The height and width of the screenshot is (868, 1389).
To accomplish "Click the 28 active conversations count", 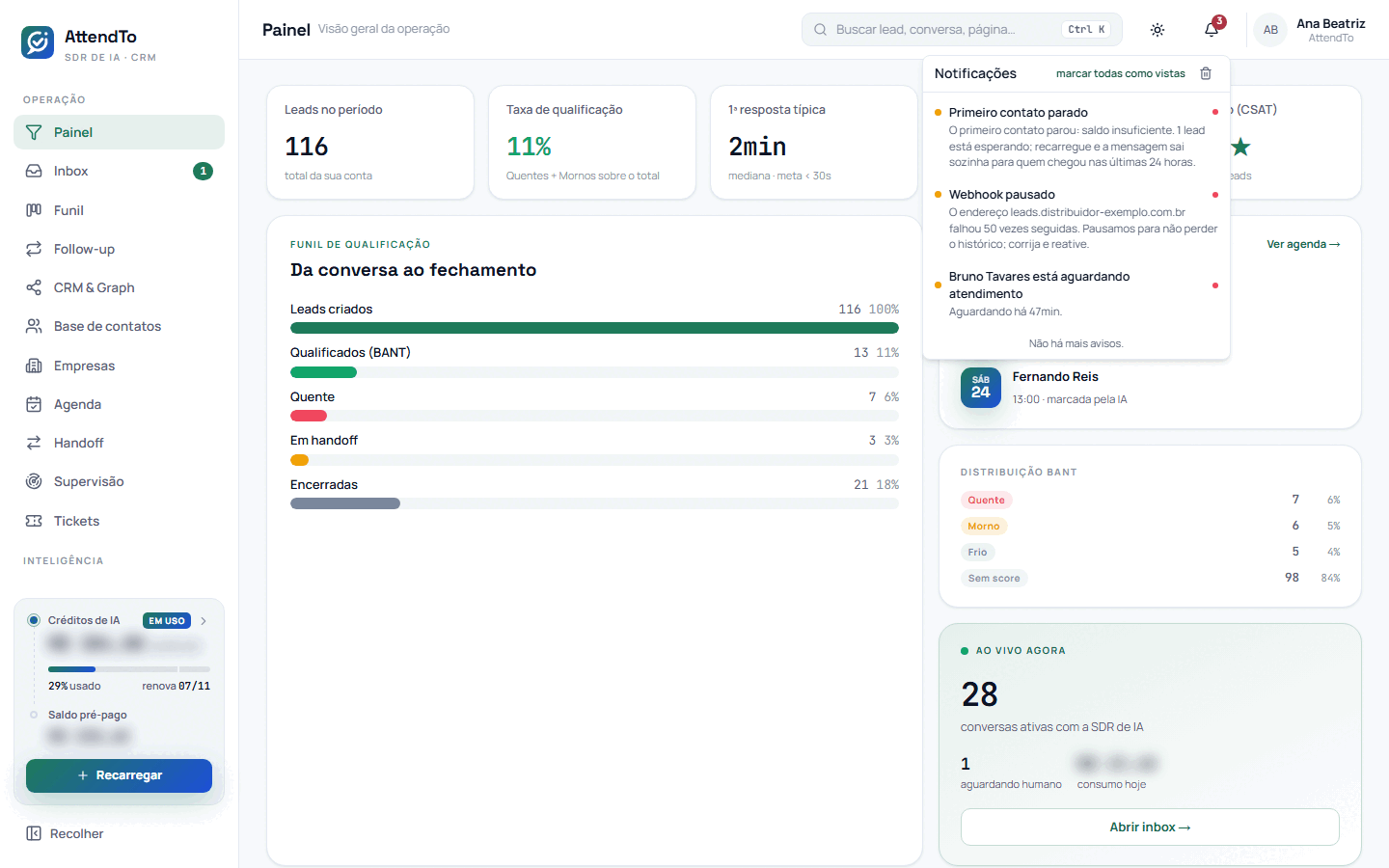I will pos(980,694).
